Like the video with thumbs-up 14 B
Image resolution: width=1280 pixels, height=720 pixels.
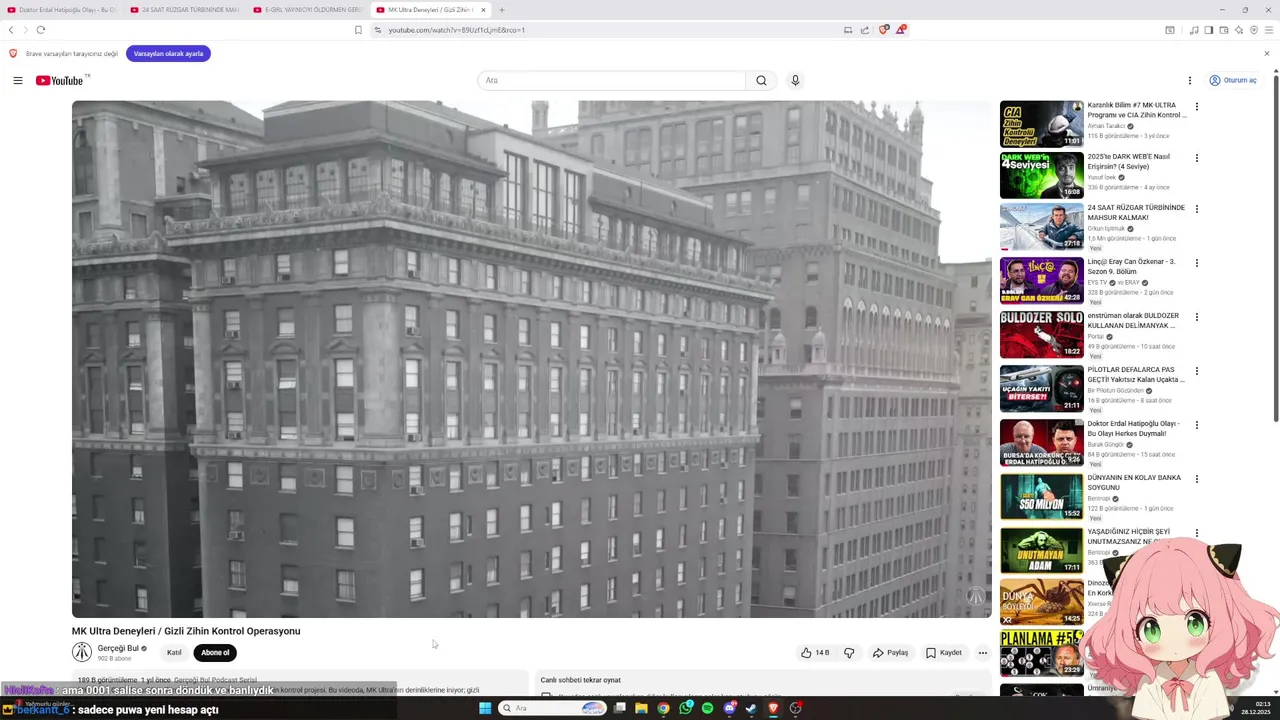tap(815, 653)
